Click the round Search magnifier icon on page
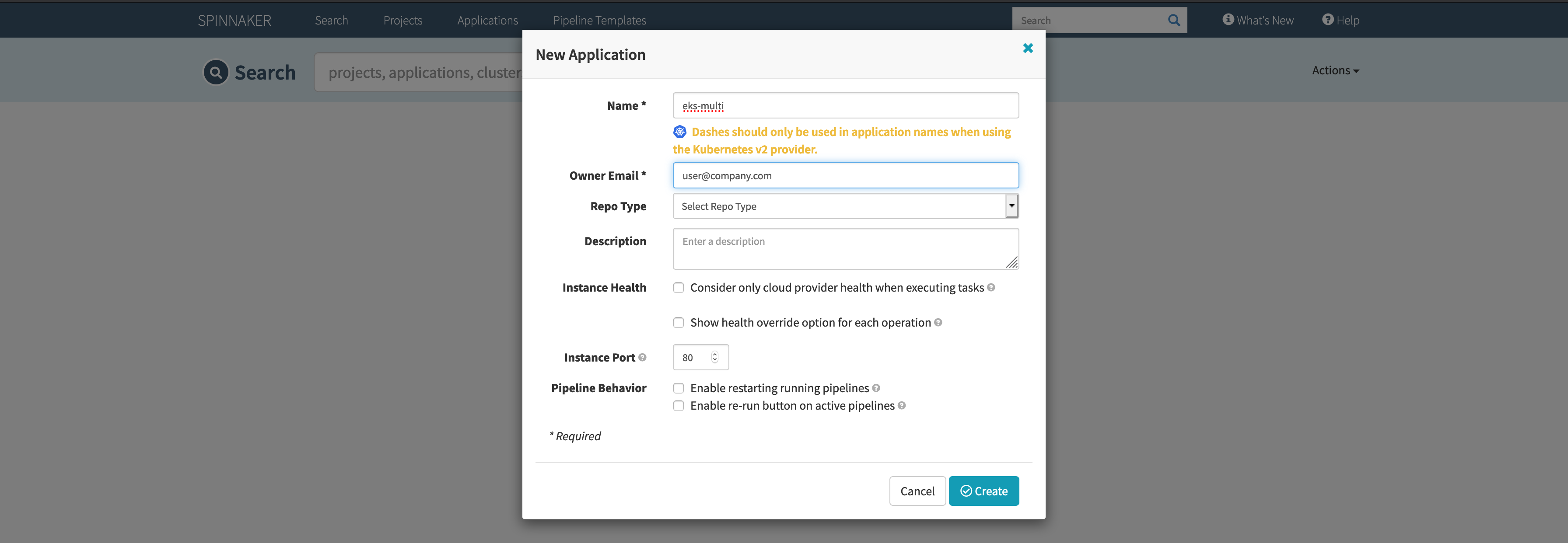The height and width of the screenshot is (543, 1568). click(x=216, y=73)
